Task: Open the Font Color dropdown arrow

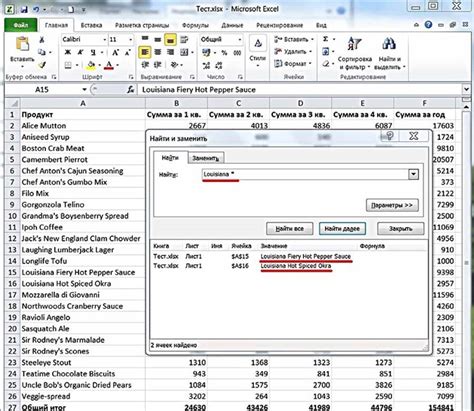Action: pos(117,65)
